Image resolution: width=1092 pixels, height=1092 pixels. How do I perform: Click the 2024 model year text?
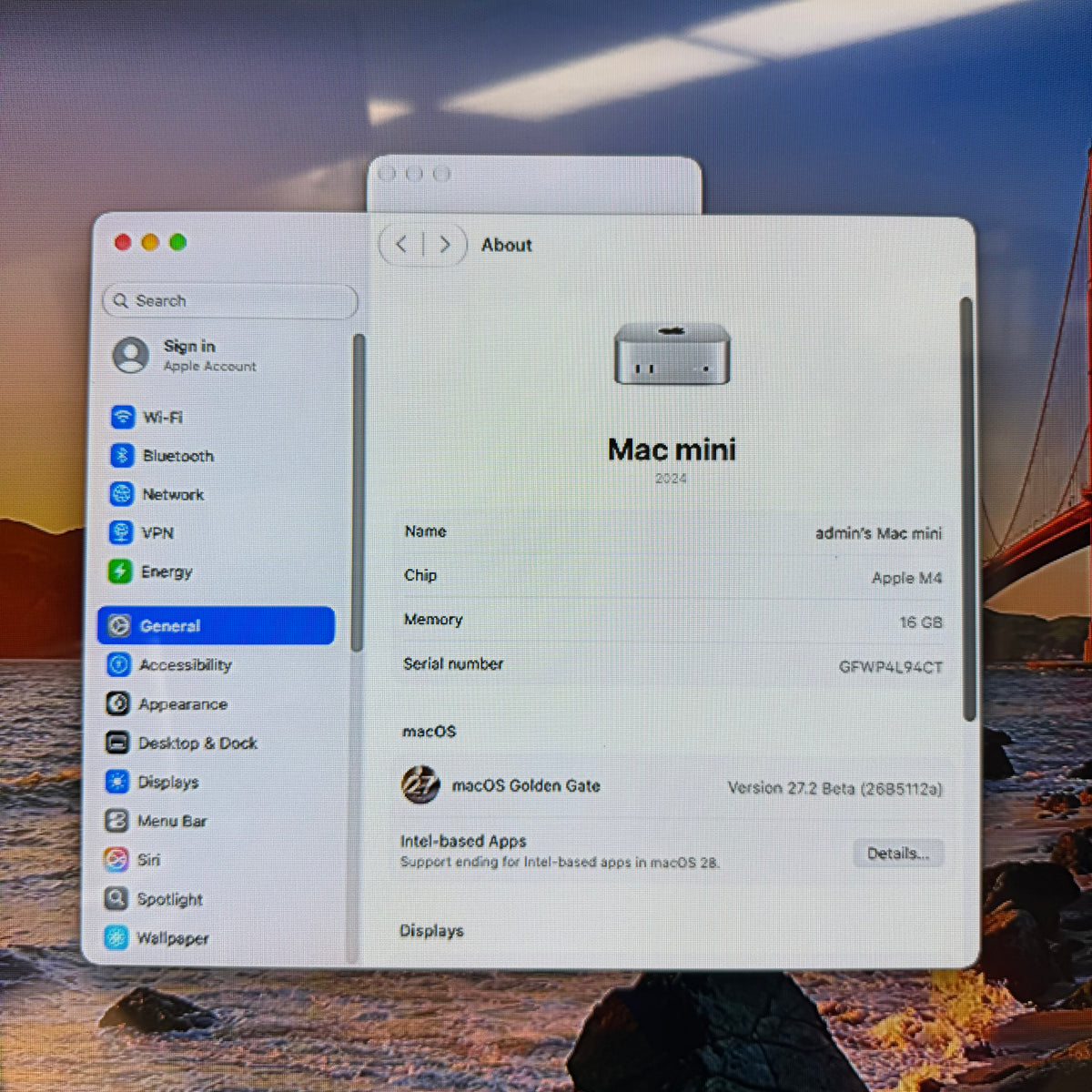671,479
